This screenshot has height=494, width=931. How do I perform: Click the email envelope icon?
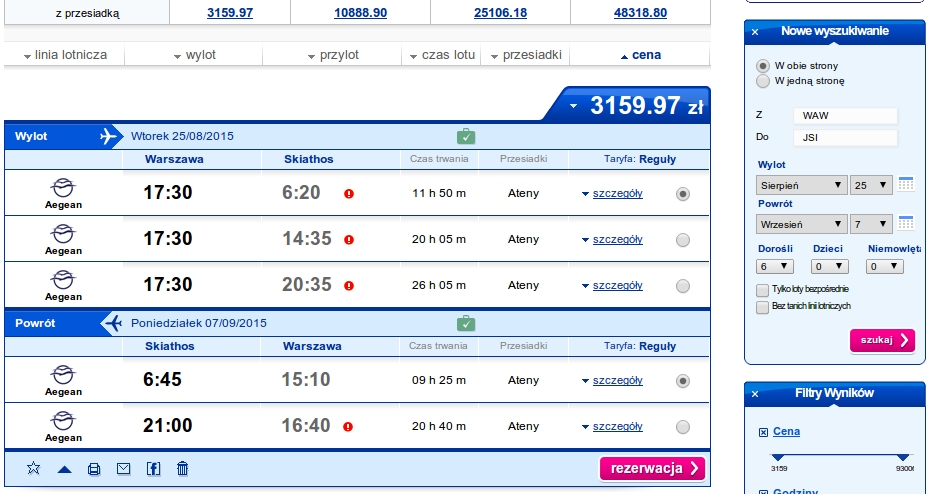pos(124,468)
